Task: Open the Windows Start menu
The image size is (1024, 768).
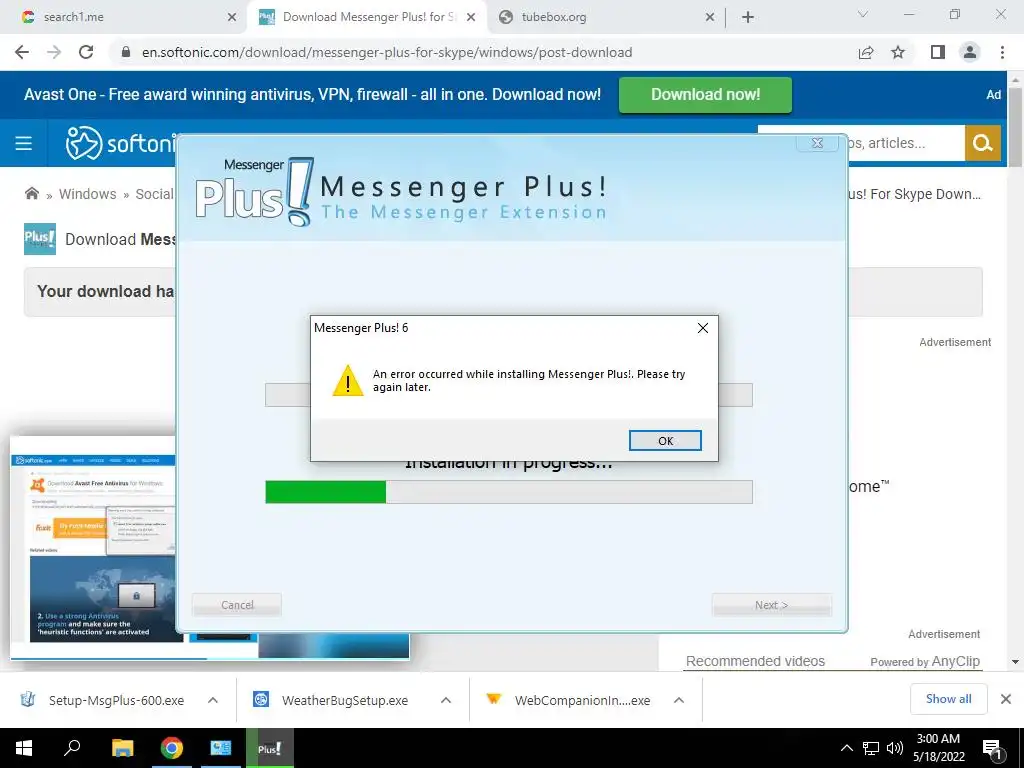Action: [x=24, y=748]
